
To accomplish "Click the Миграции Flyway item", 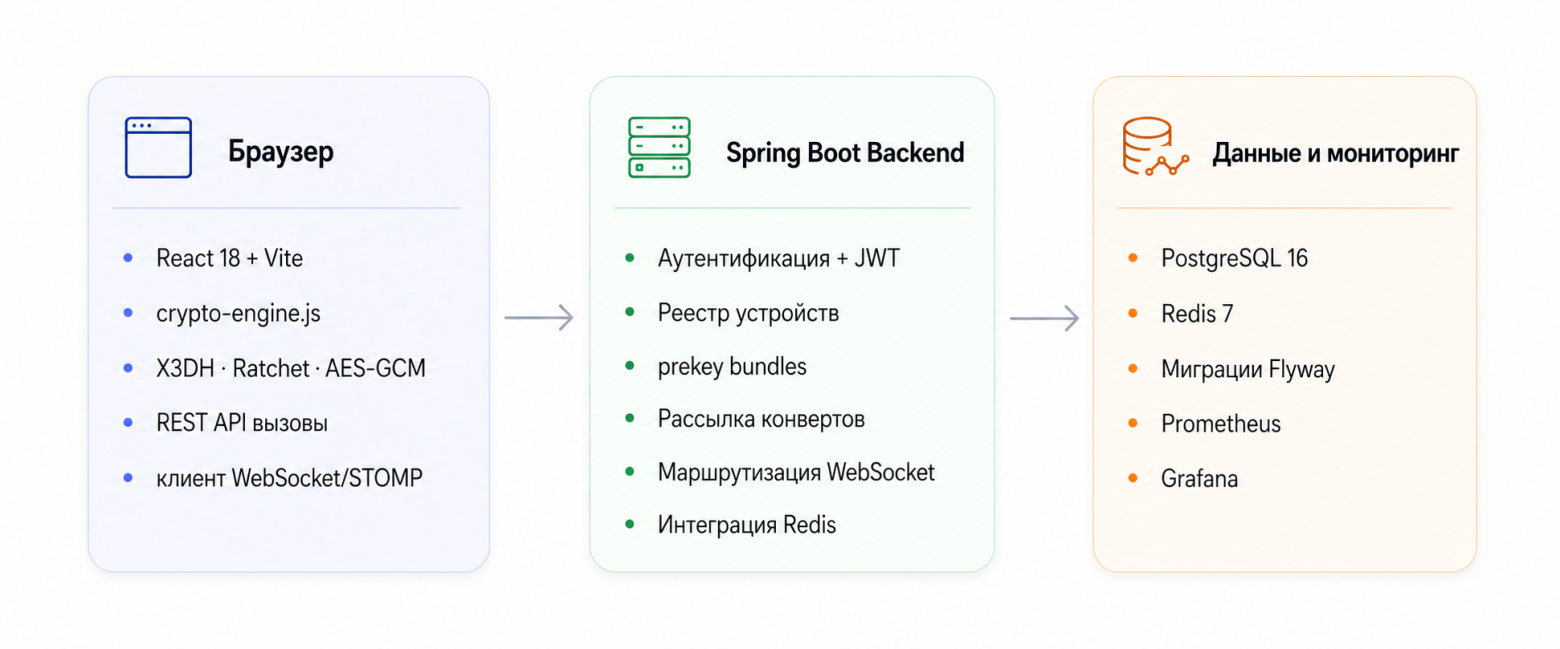I will click(1248, 369).
